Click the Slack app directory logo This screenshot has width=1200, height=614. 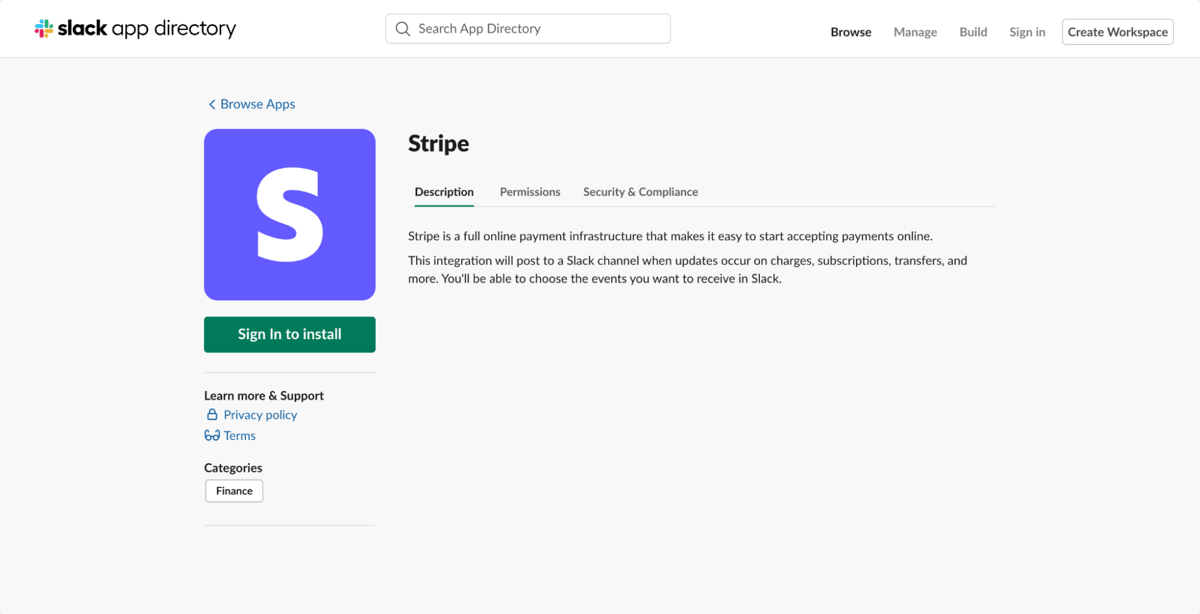[135, 29]
